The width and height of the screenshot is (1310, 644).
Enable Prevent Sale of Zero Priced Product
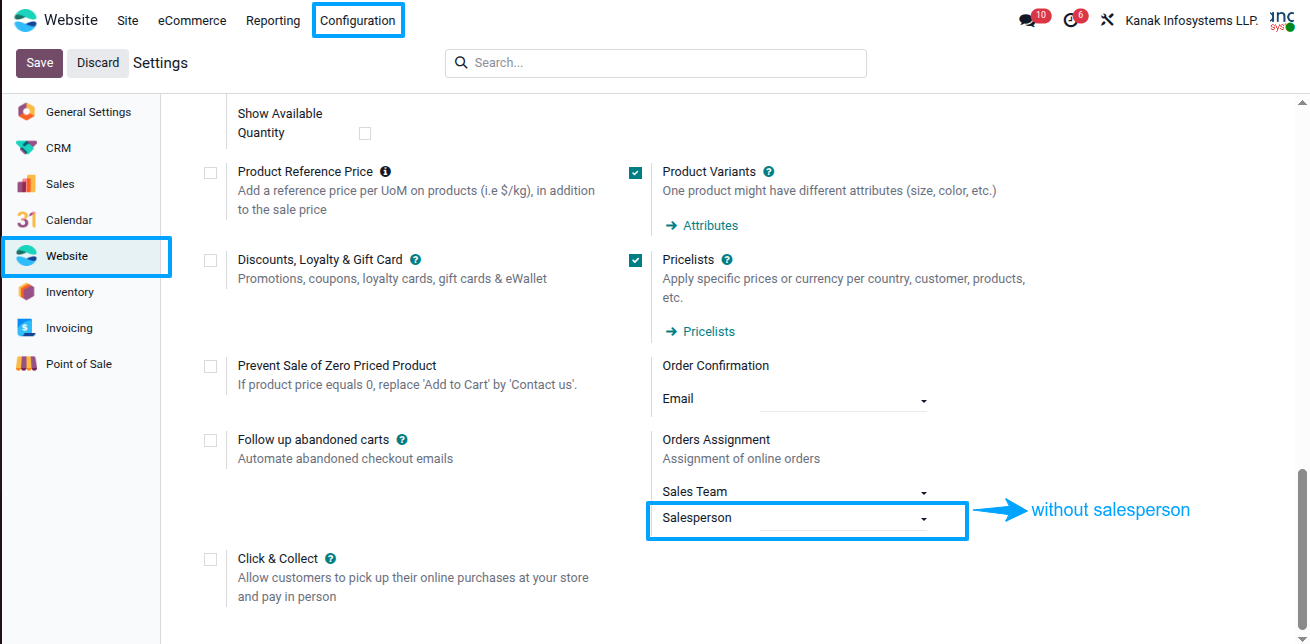(210, 367)
